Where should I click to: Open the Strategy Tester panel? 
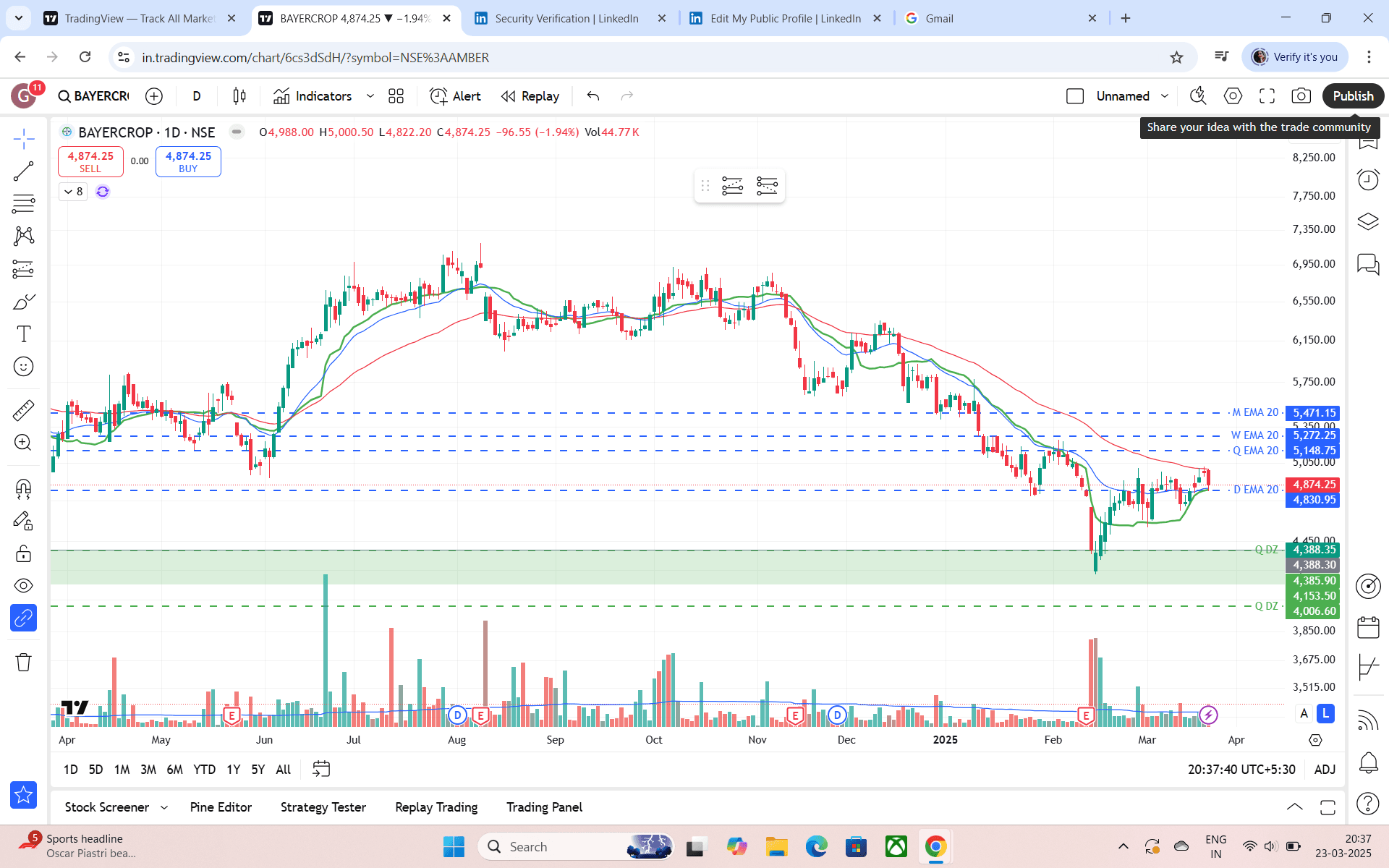point(323,807)
